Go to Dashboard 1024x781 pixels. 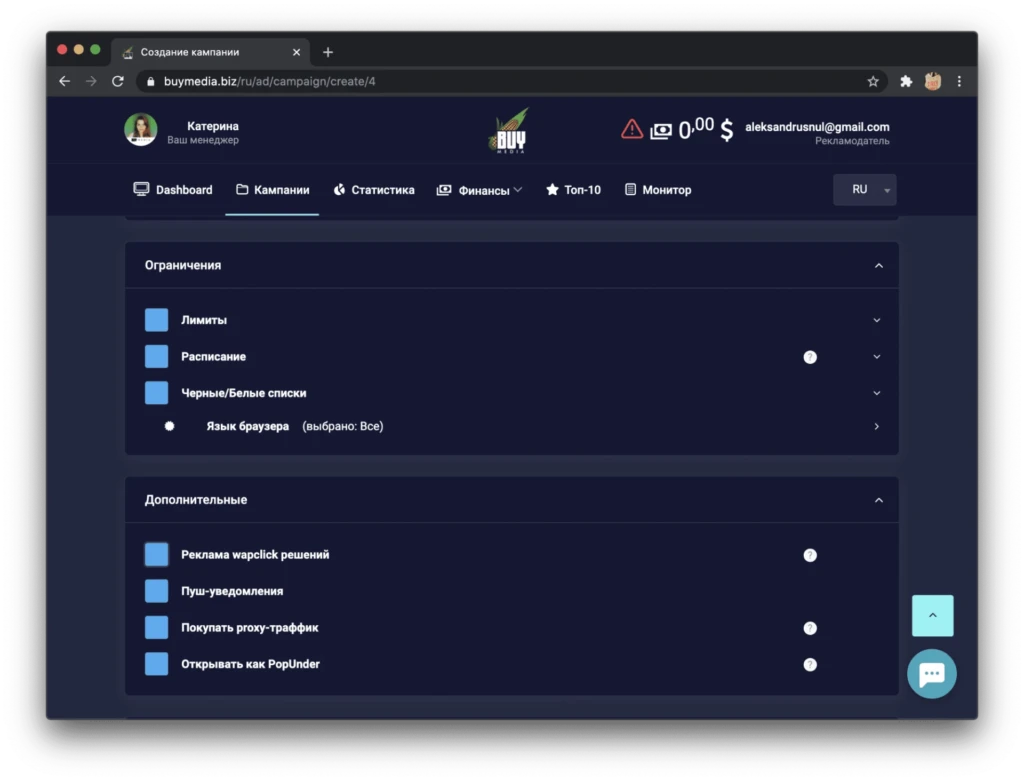click(x=173, y=190)
